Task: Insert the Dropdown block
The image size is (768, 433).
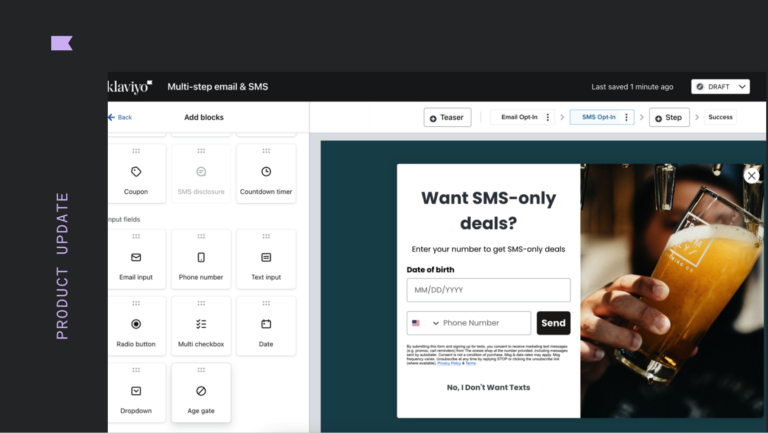Action: [136, 392]
